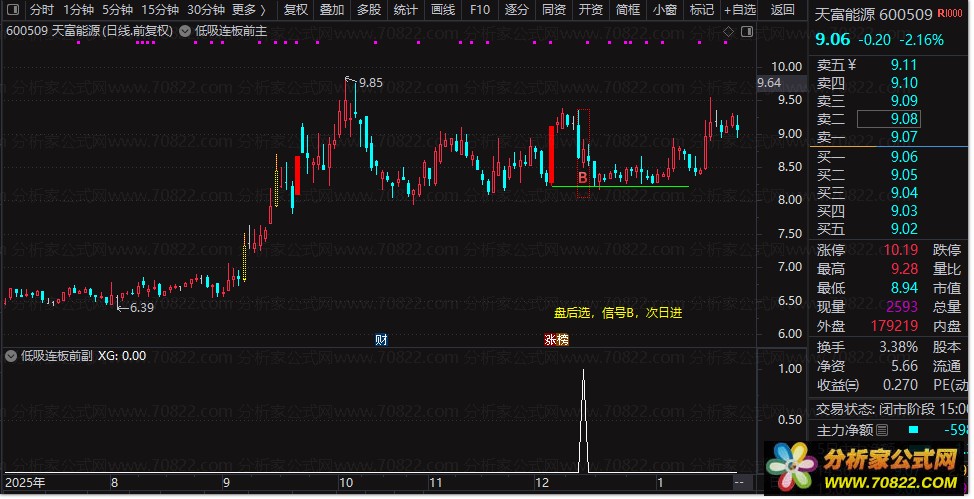Click the 标记 mark button
Image resolution: width=974 pixels, height=499 pixels.
[x=701, y=10]
